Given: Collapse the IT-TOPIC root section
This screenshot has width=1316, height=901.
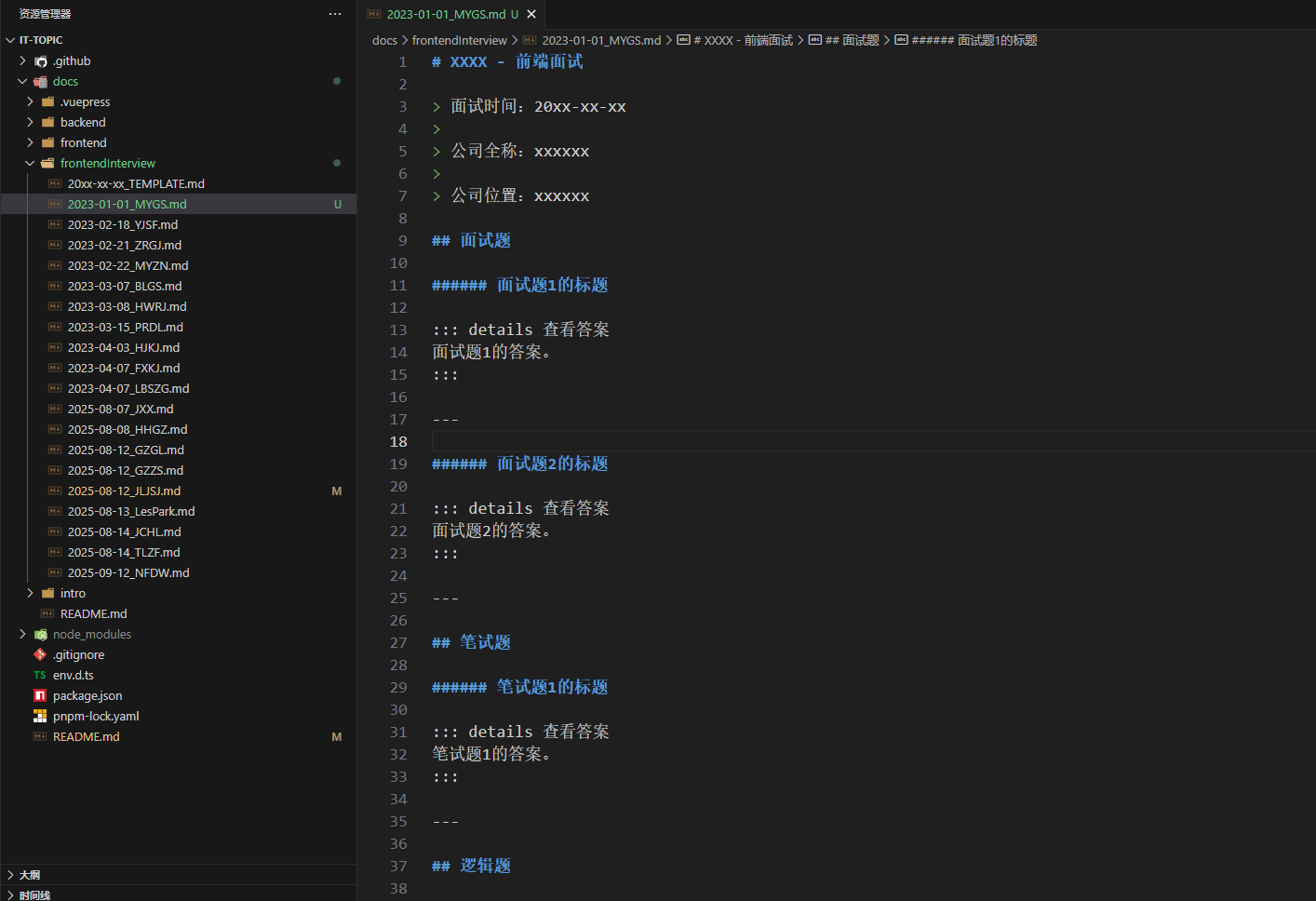Looking at the screenshot, I should (10, 40).
